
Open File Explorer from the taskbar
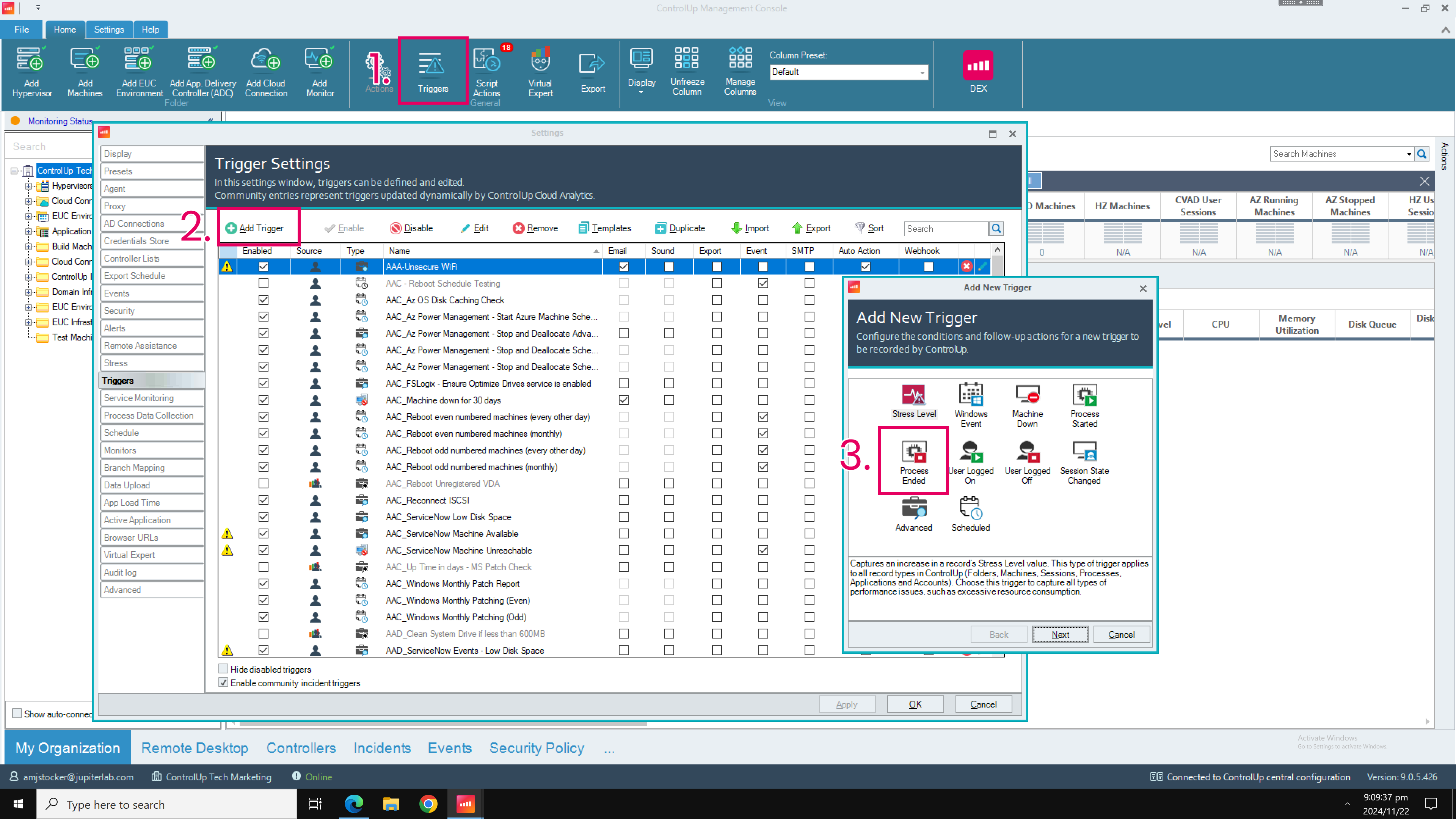tap(391, 804)
